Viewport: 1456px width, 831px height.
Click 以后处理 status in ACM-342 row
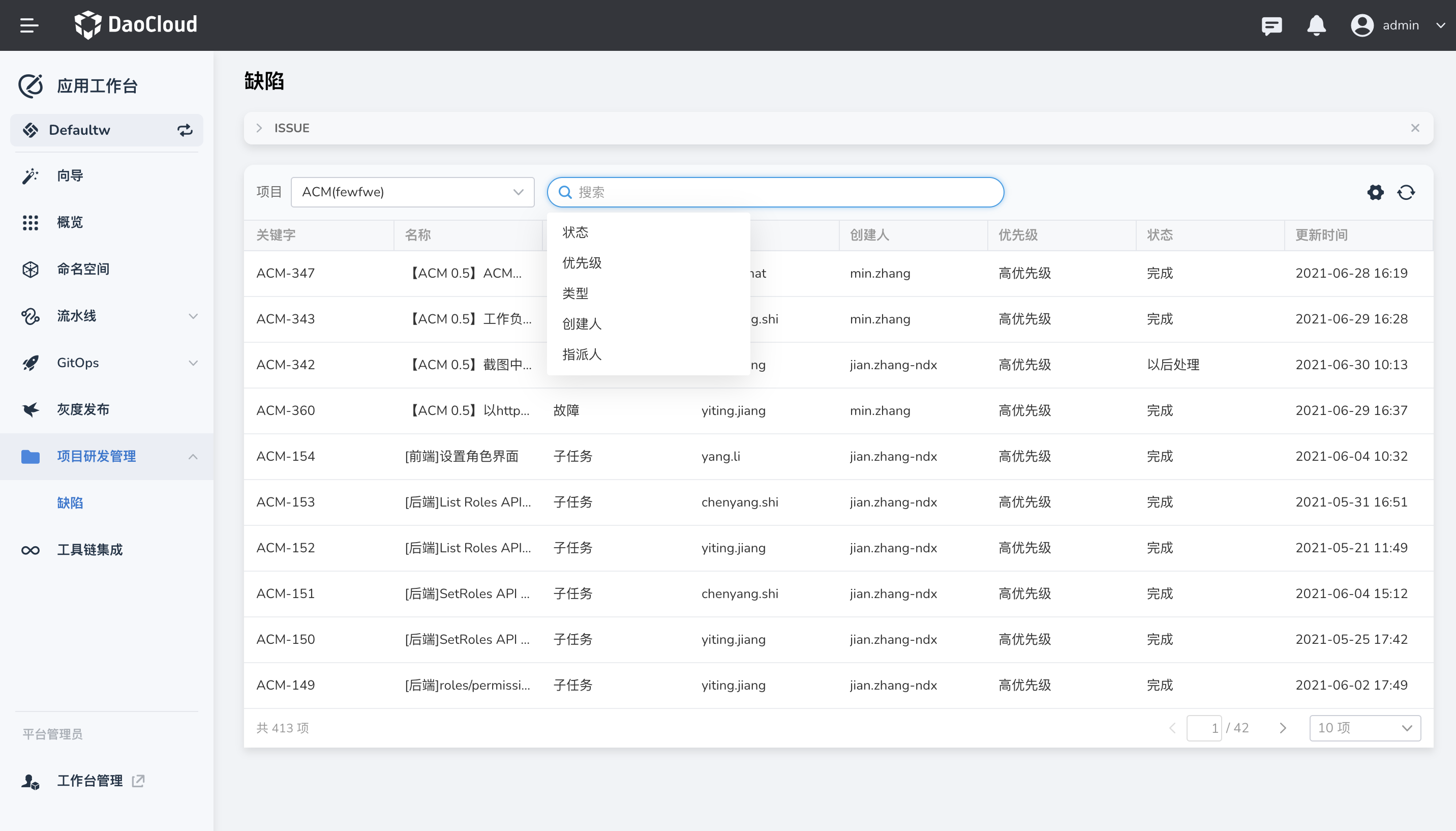[x=1173, y=365]
